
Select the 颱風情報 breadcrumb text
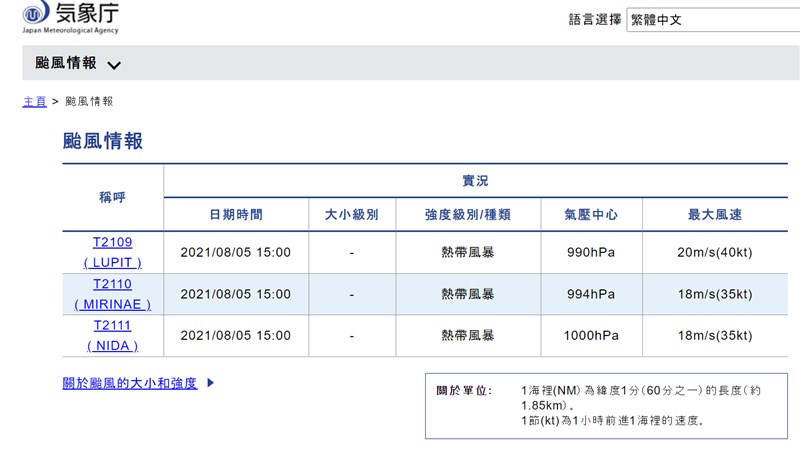coord(89,102)
